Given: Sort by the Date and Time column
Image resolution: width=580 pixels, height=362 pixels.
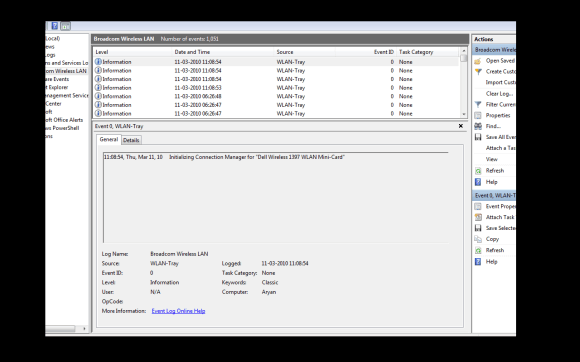Looking at the screenshot, I should (x=223, y=52).
